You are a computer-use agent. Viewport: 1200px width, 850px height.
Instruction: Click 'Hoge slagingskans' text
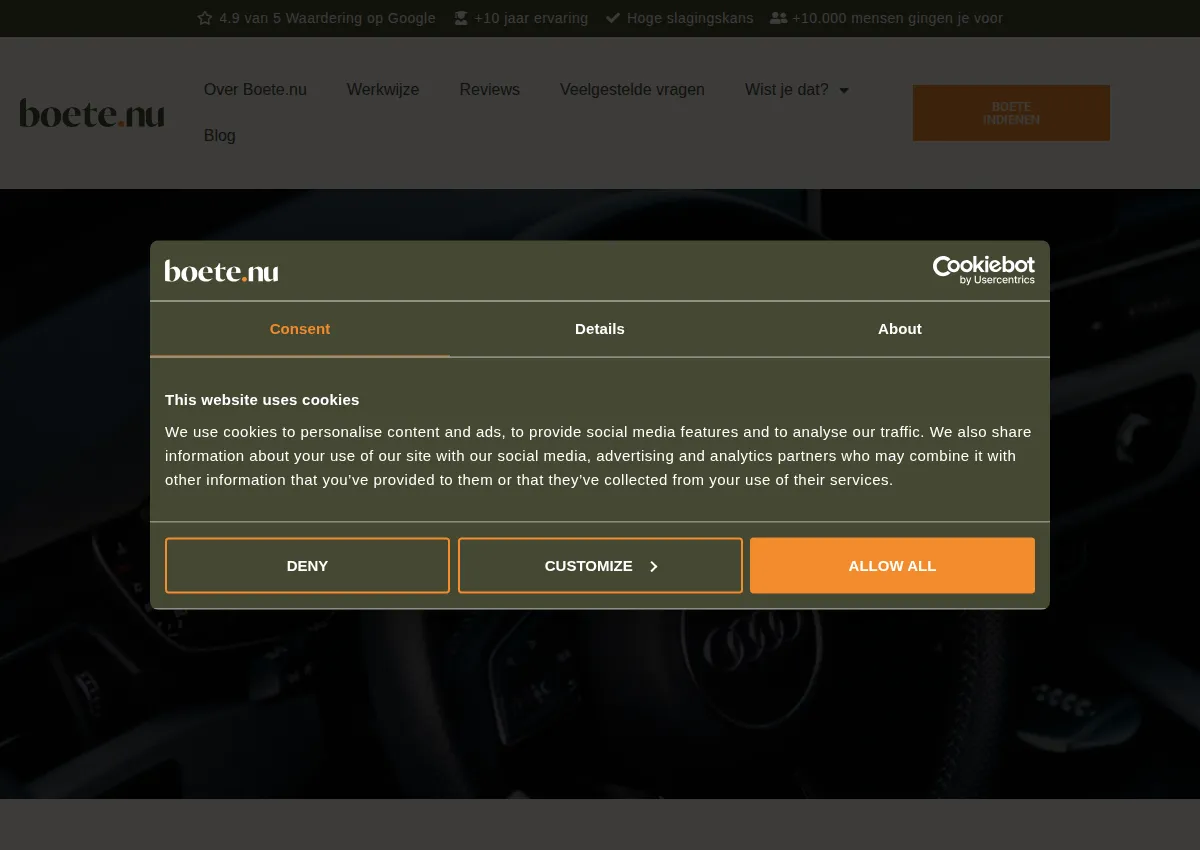click(690, 18)
